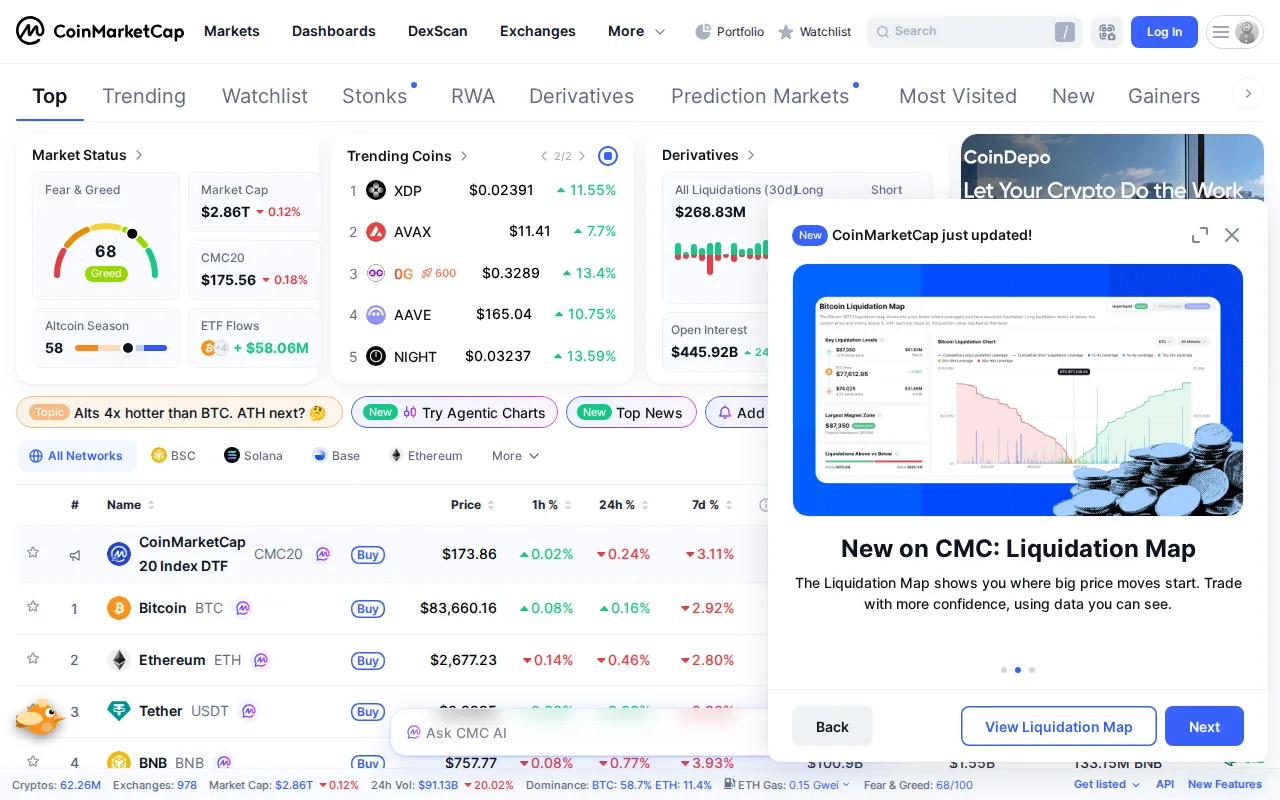Pause the Trending Coins auto-rotation
The image size is (1280, 800).
point(608,156)
